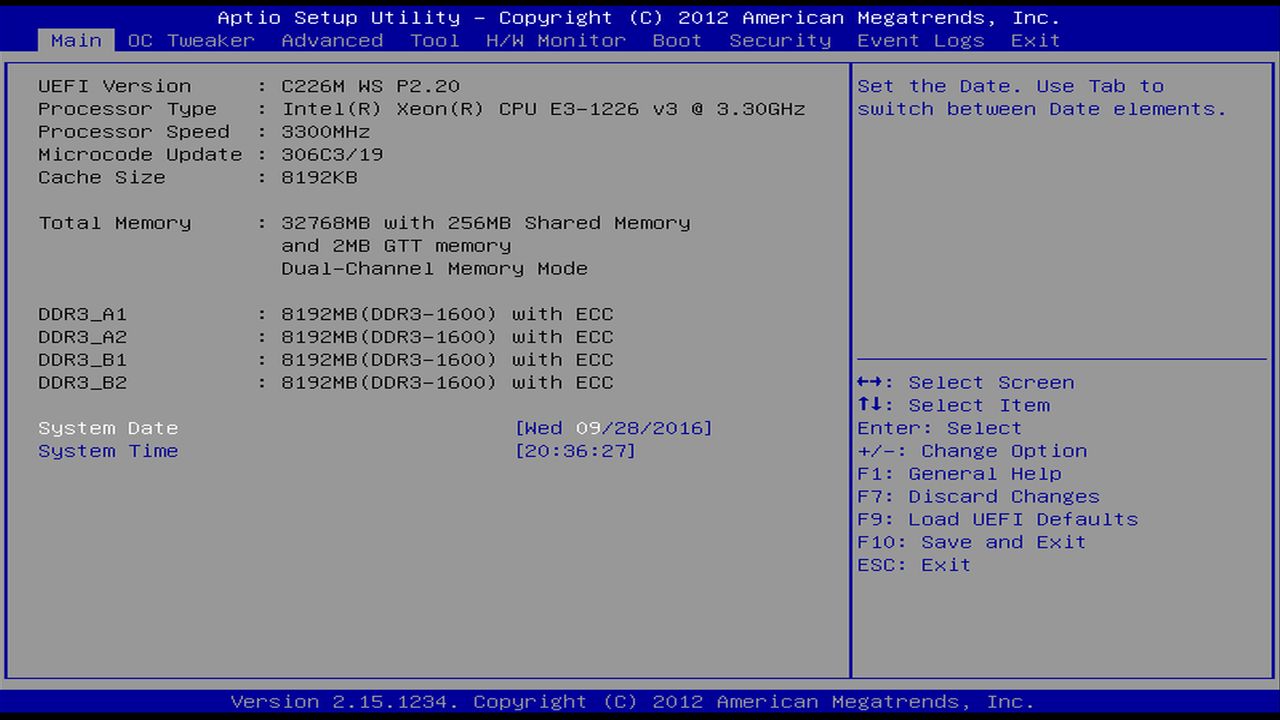Image resolution: width=1280 pixels, height=720 pixels.
Task: Click the UEFI Version C226M WS P2.20 value
Action: point(371,86)
